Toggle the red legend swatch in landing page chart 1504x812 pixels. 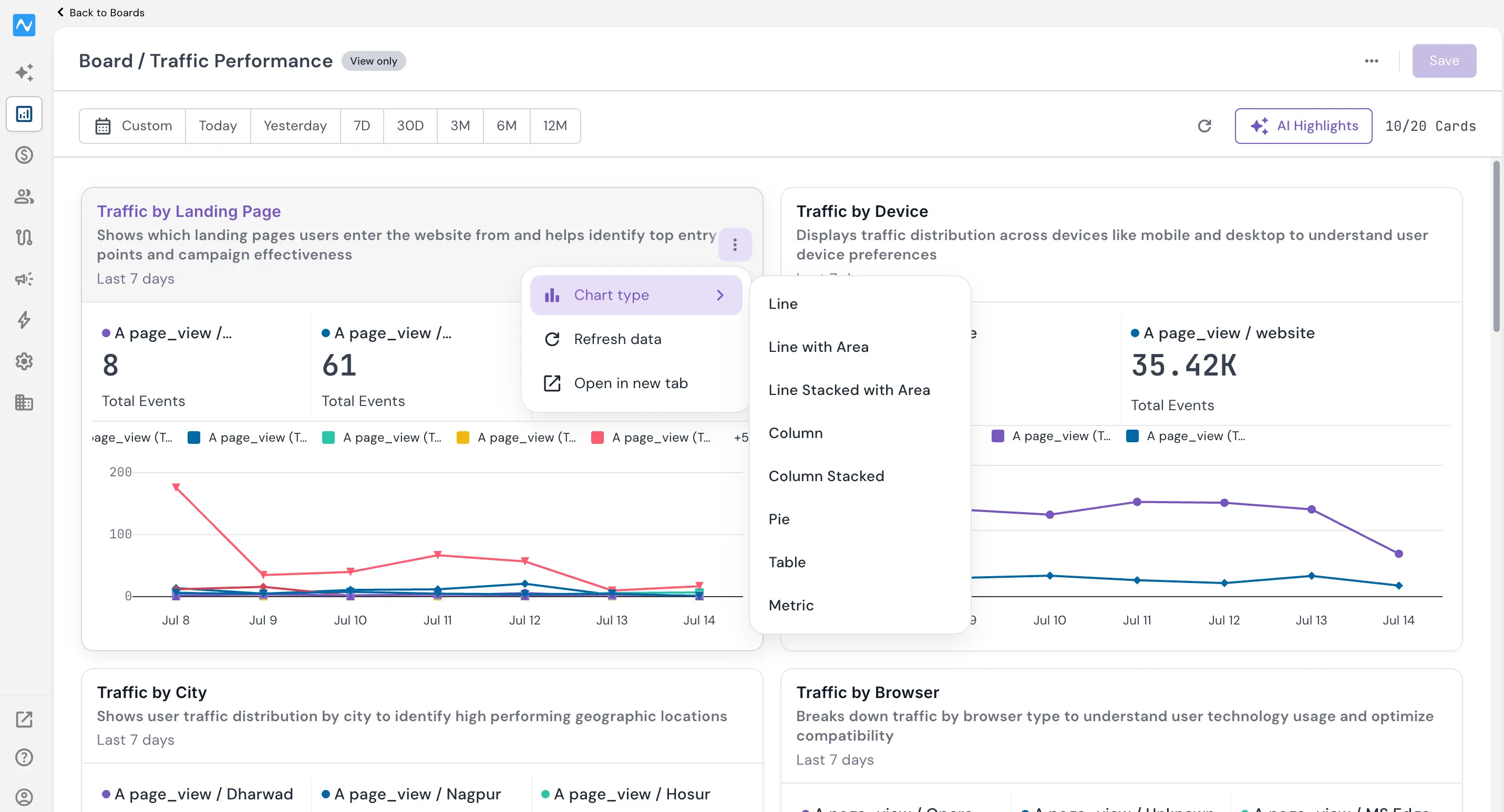click(x=598, y=438)
